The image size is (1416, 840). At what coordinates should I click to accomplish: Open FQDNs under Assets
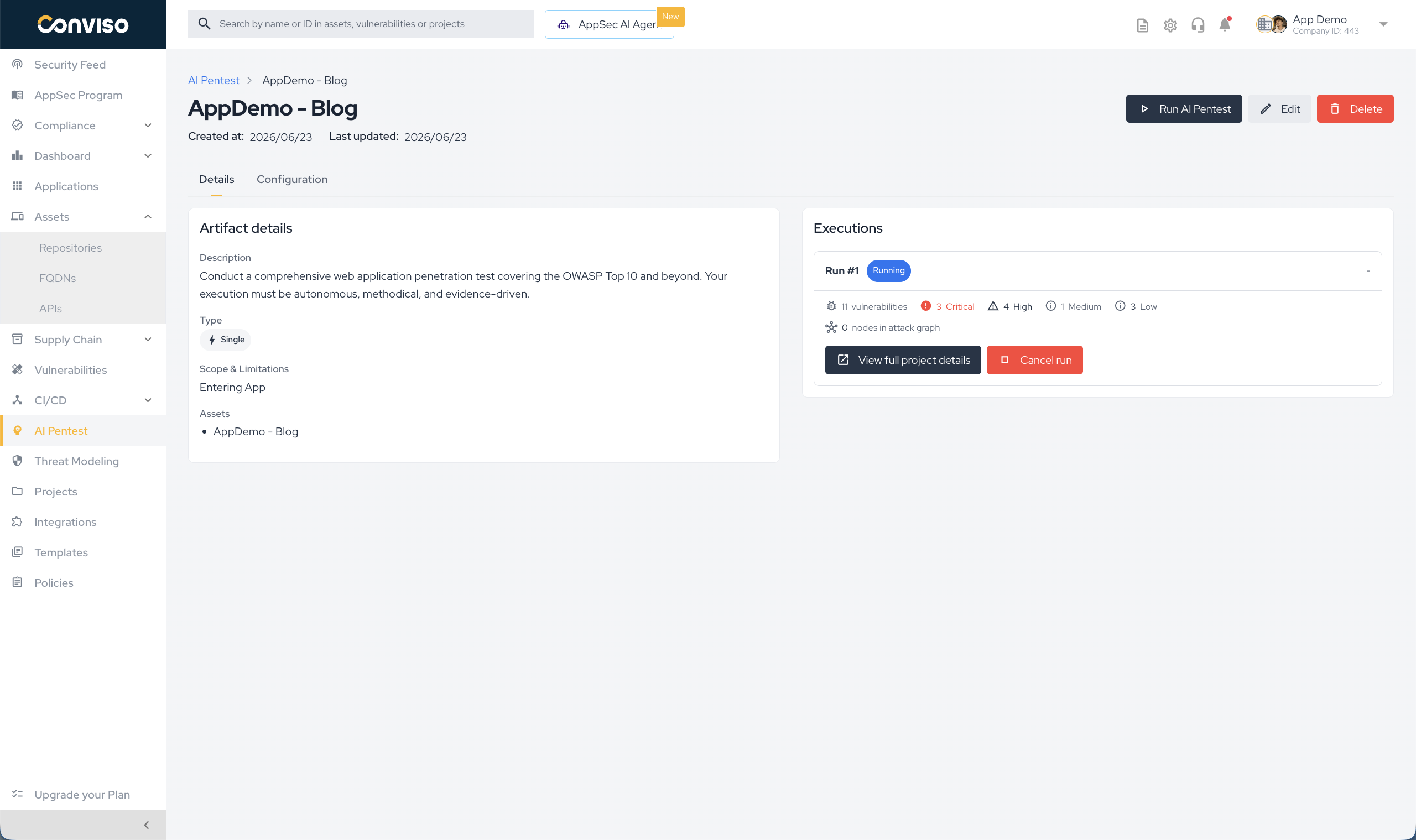[57, 279]
